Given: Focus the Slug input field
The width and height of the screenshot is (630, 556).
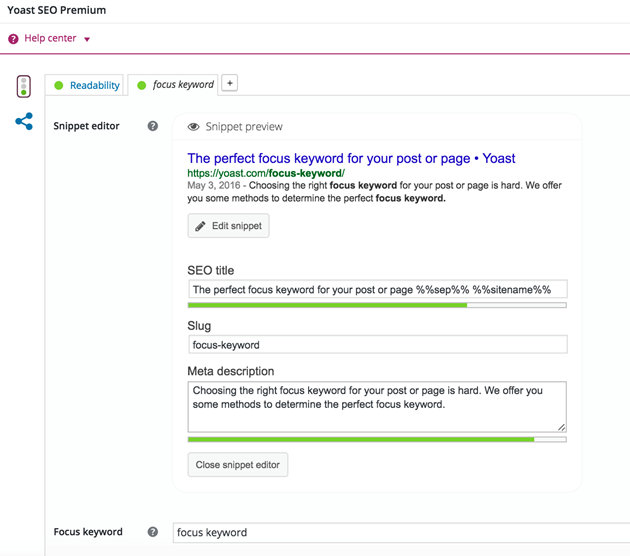Looking at the screenshot, I should (x=378, y=345).
